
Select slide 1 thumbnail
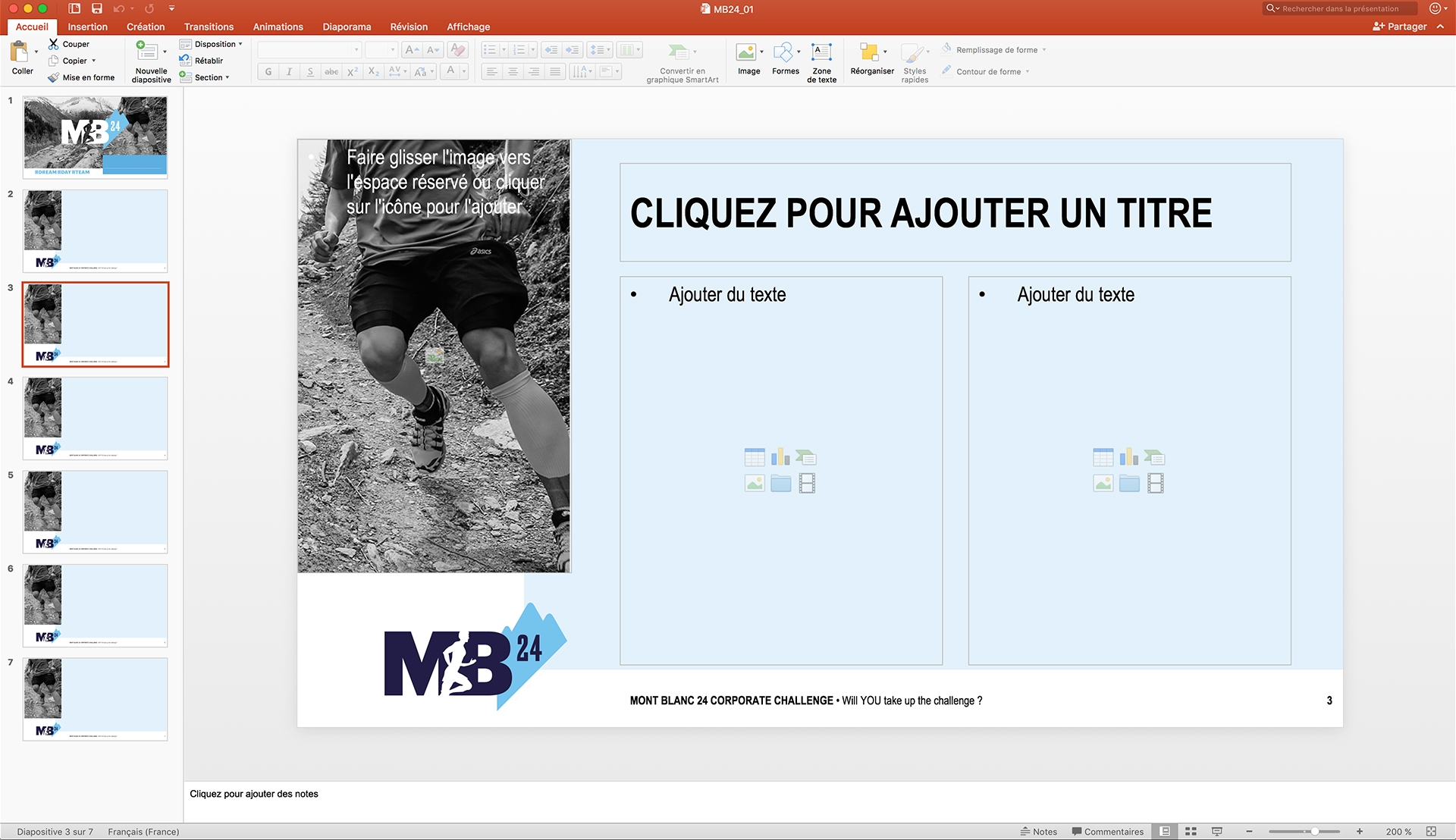coord(95,137)
